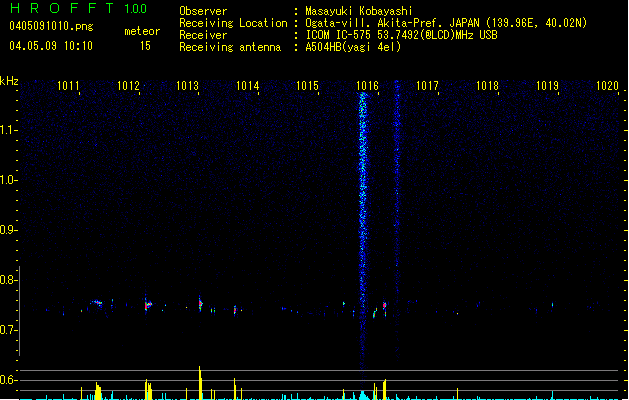Click time axis label 1019
Image resolution: width=629 pixels, height=400 pixels.
547,86
